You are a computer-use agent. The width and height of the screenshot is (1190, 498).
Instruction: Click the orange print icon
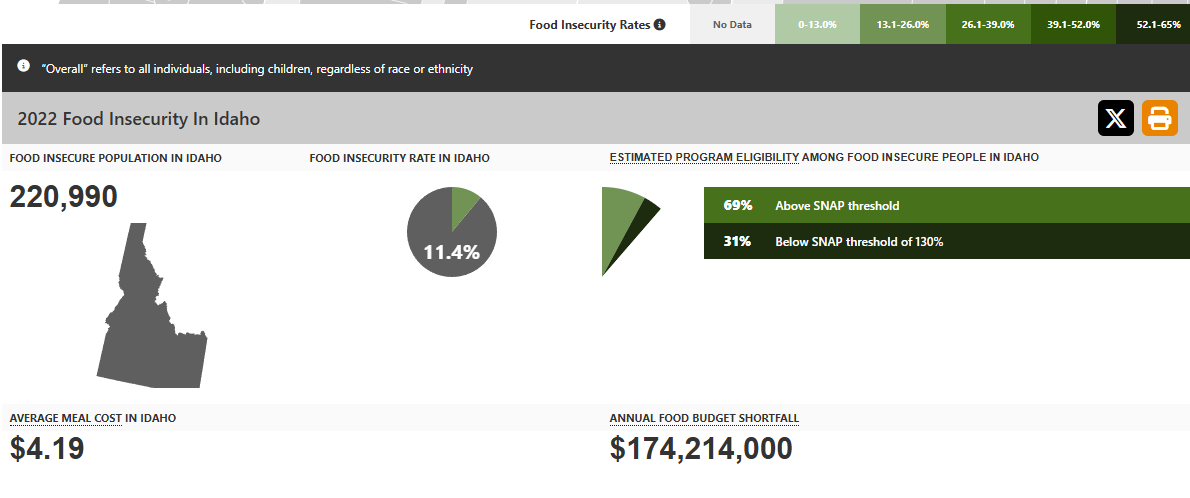pos(1160,118)
